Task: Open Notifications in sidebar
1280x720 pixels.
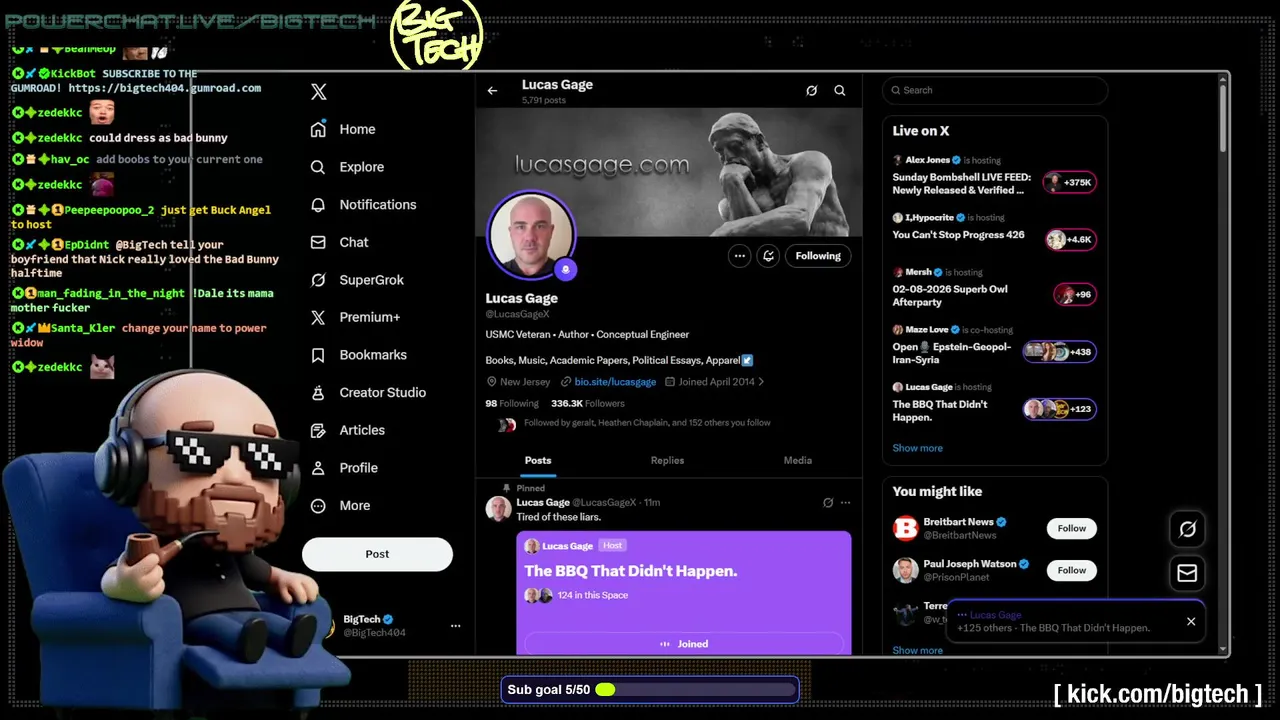Action: [363, 204]
